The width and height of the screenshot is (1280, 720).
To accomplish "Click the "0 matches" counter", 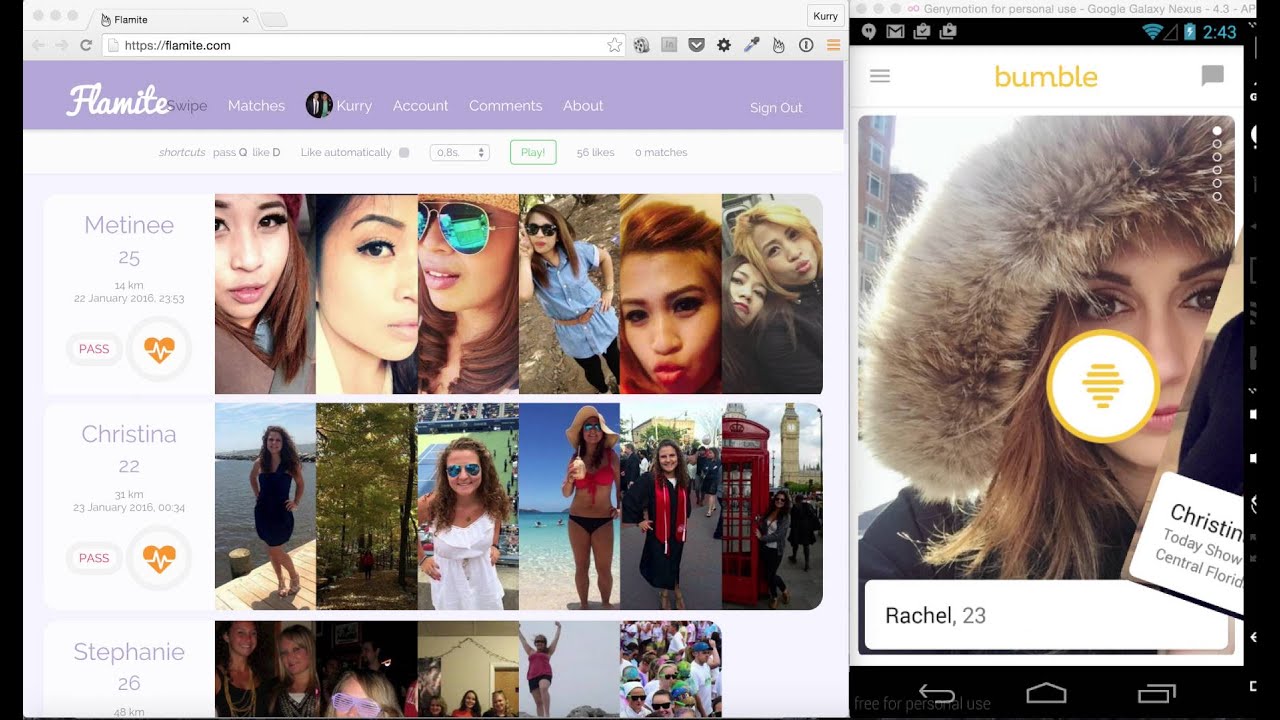I will click(661, 153).
